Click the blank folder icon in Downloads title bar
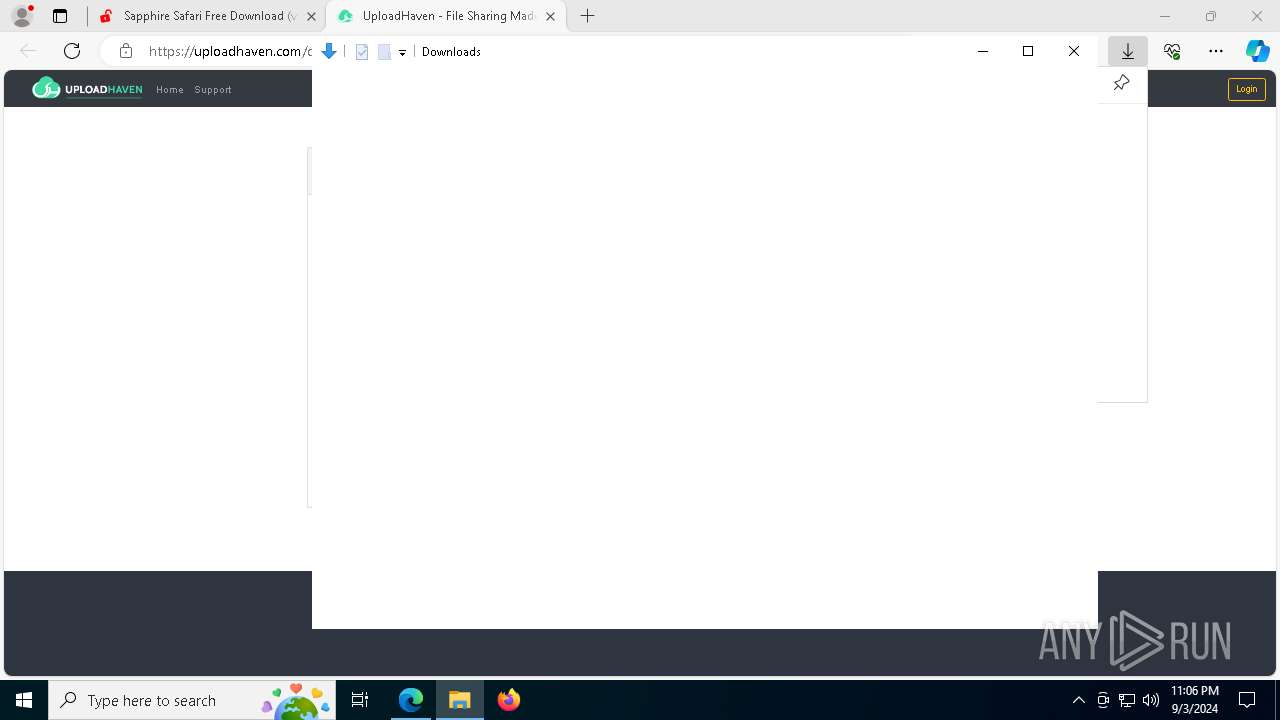 click(x=384, y=52)
